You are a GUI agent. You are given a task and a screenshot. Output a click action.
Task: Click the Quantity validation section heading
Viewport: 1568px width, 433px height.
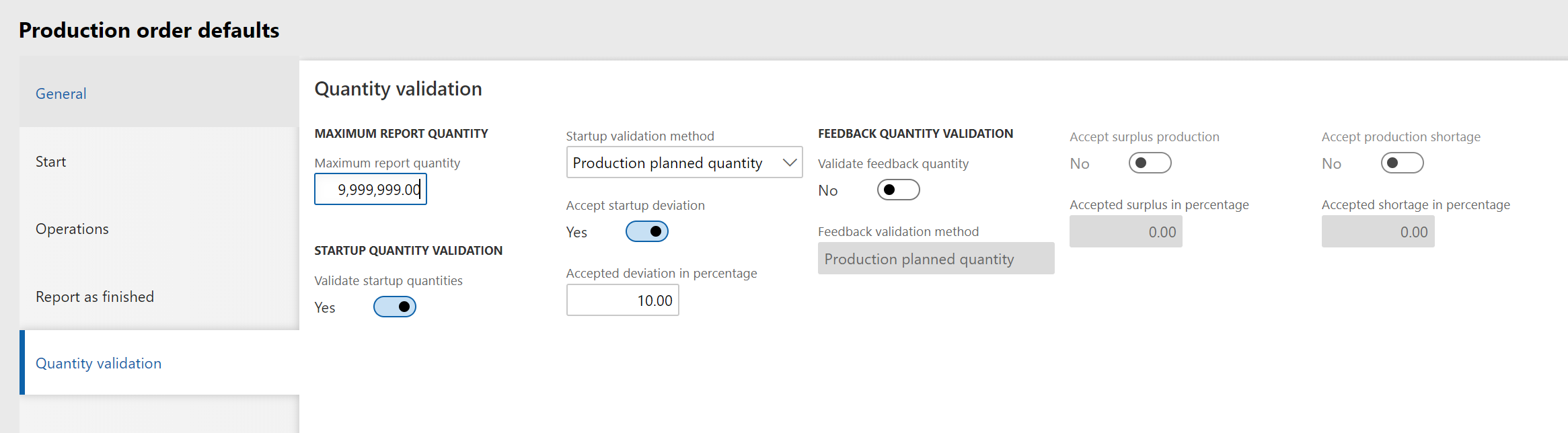click(x=398, y=89)
